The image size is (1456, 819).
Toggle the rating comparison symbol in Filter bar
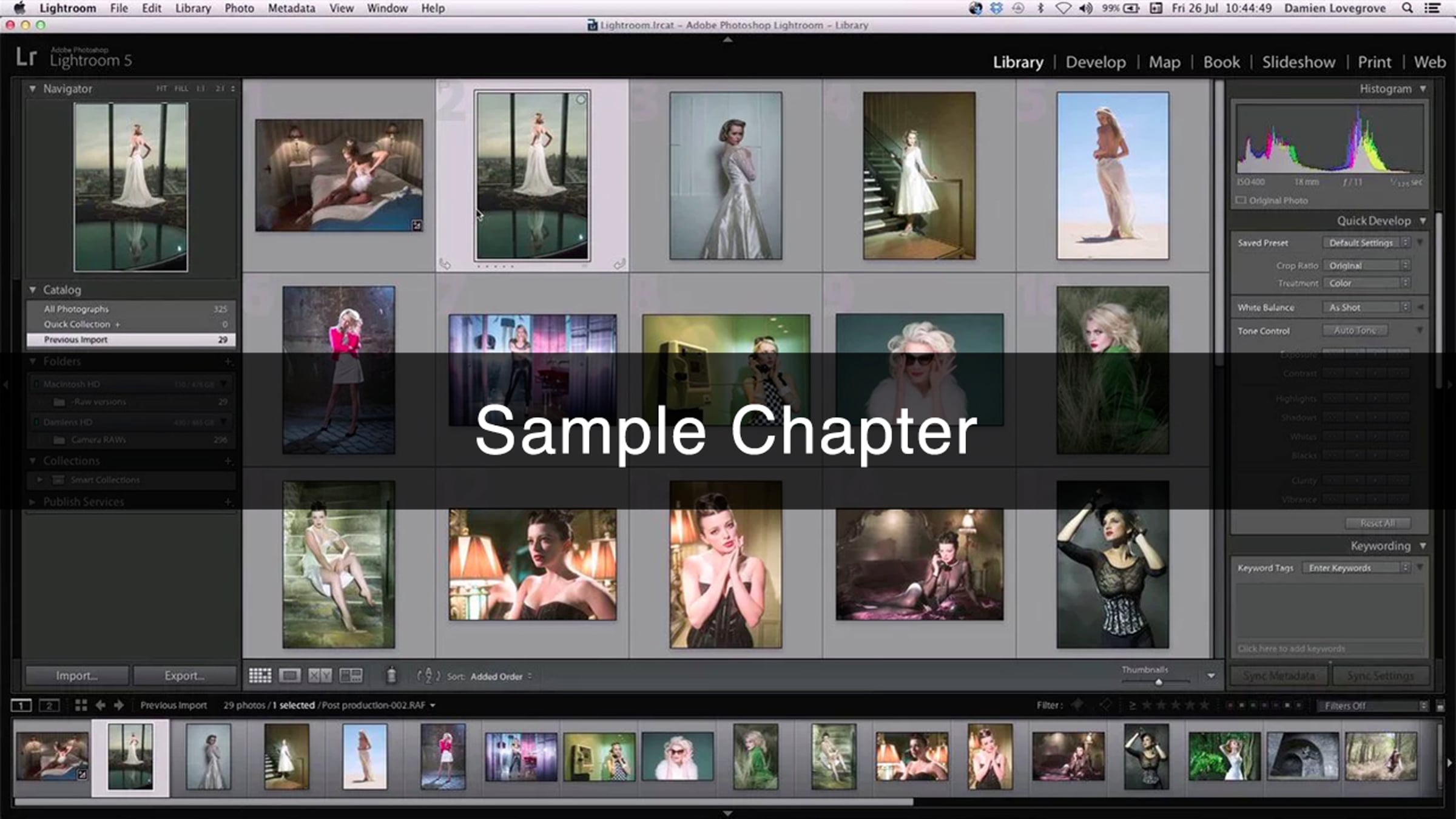pyautogui.click(x=1132, y=705)
